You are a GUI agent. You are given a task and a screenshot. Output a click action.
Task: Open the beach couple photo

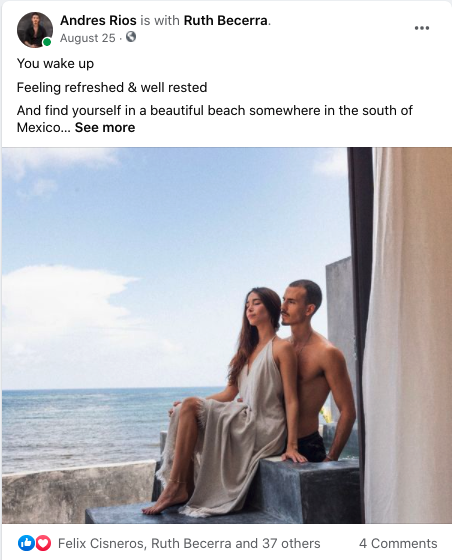tap(227, 335)
